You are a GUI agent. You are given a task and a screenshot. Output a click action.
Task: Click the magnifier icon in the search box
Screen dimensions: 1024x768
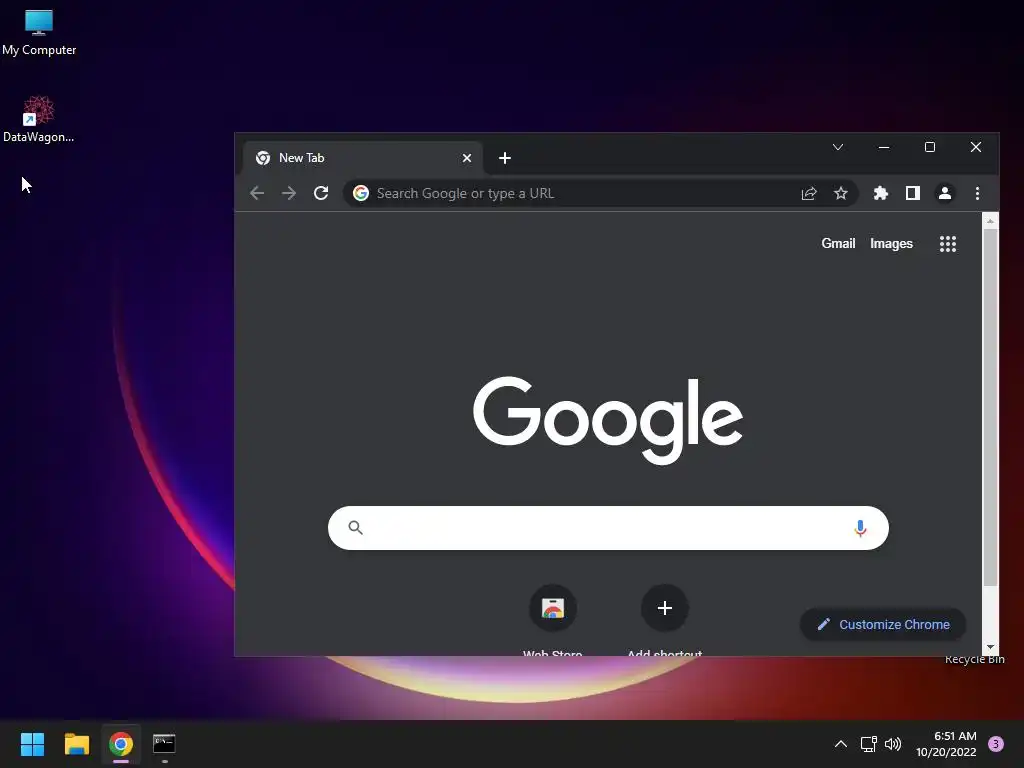(355, 528)
